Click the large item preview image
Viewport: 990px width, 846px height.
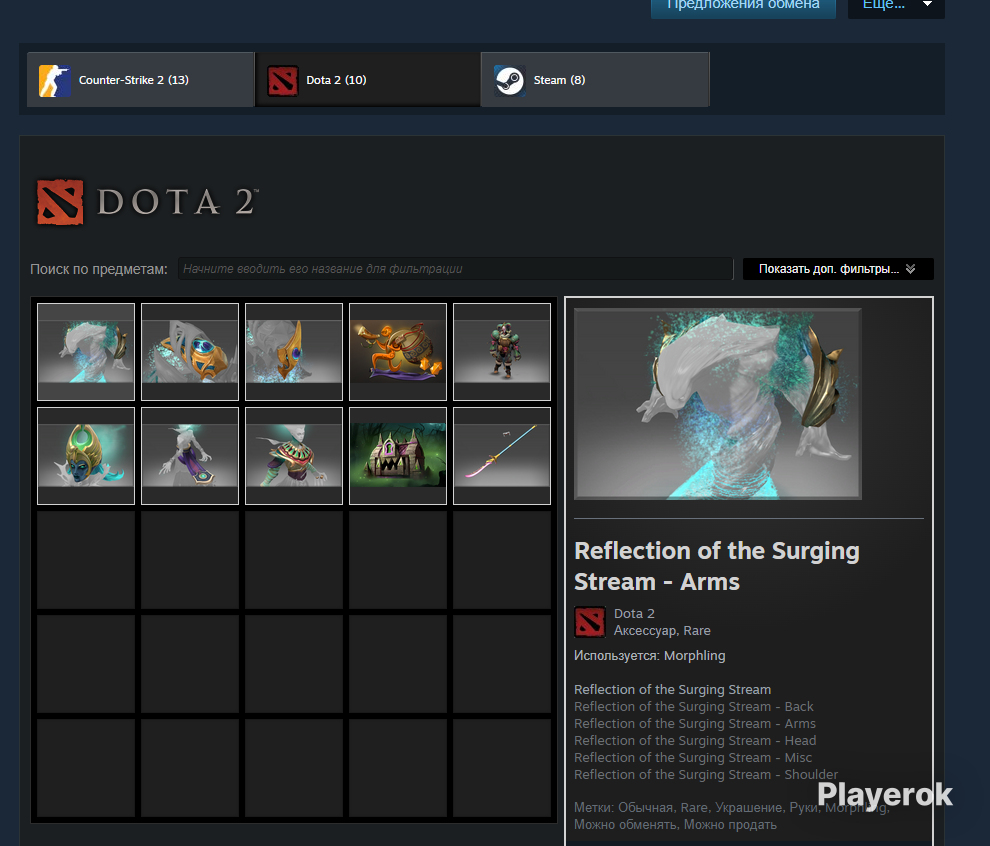[718, 404]
